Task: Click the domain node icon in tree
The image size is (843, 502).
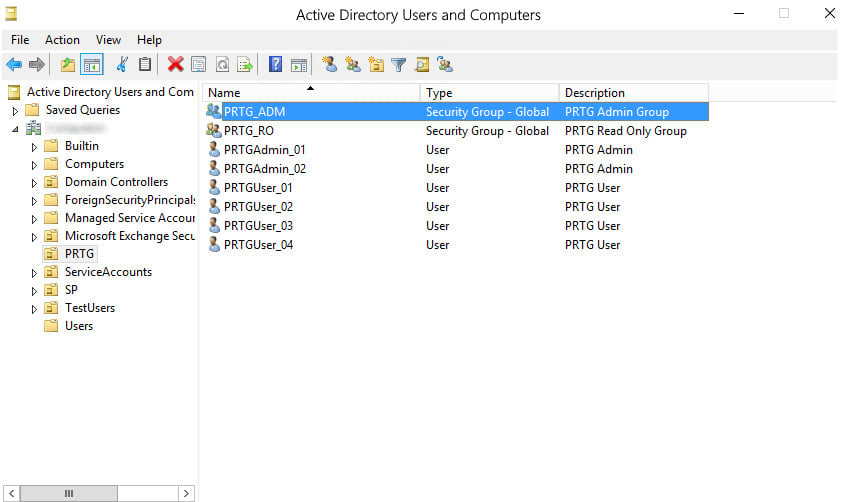Action: point(33,128)
